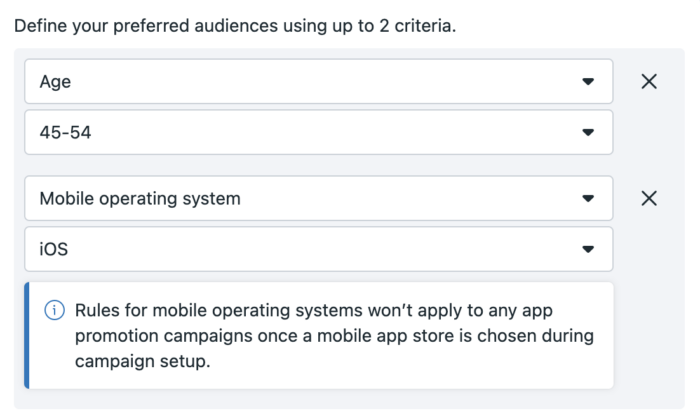Click the mobile operating systems rules notice text

click(x=334, y=336)
